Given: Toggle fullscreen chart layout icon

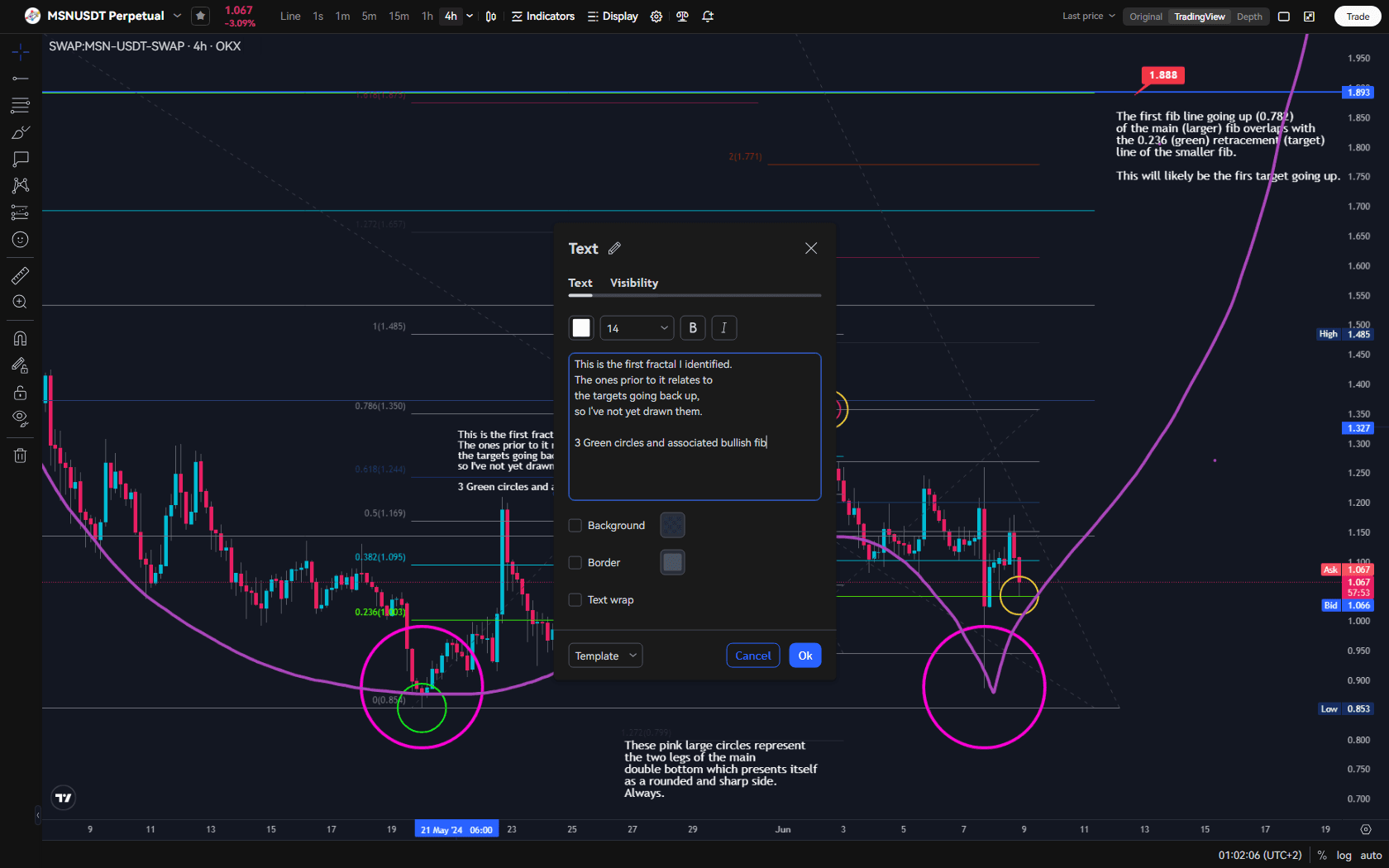Looking at the screenshot, I should (1284, 17).
